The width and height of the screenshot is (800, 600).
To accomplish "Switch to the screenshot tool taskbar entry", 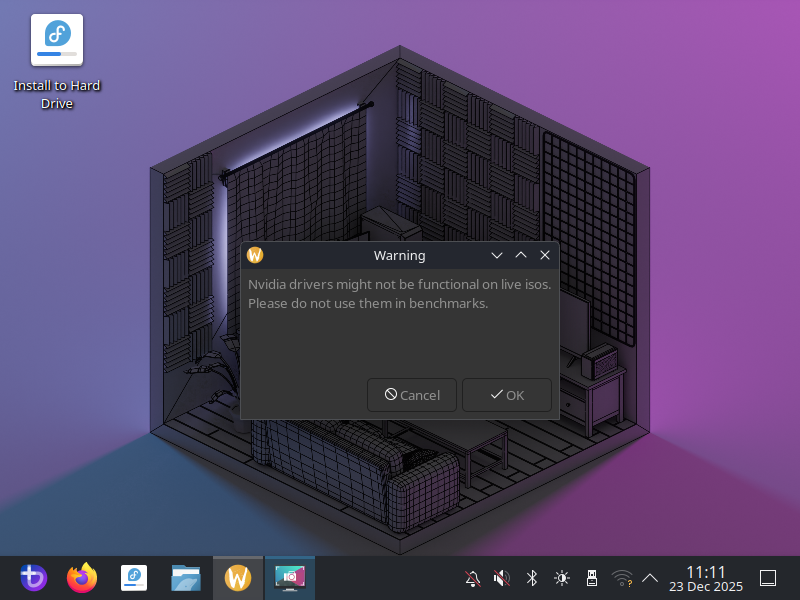I will tap(290, 578).
